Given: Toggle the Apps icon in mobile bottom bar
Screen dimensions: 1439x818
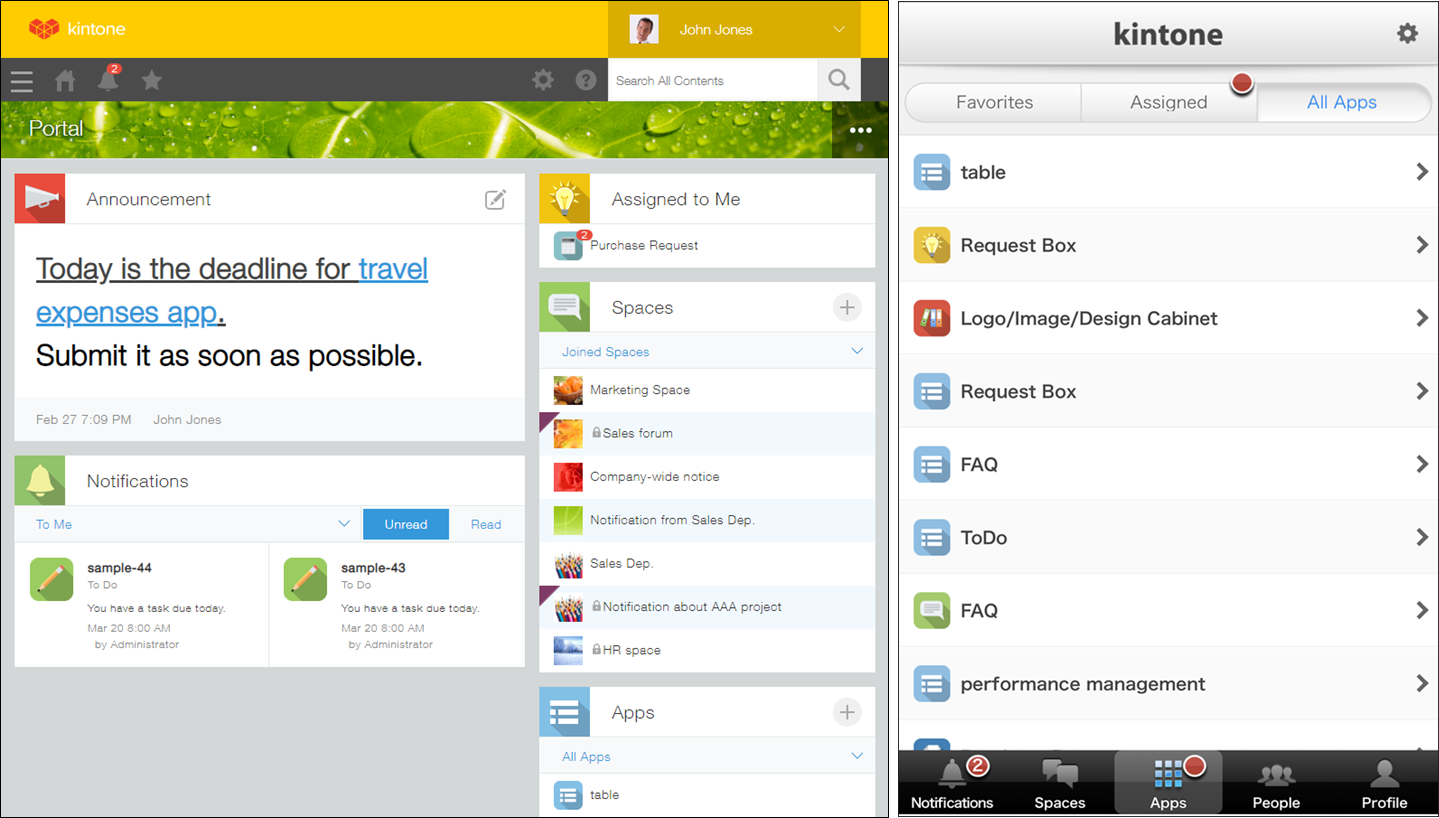Looking at the screenshot, I should coord(1167,782).
